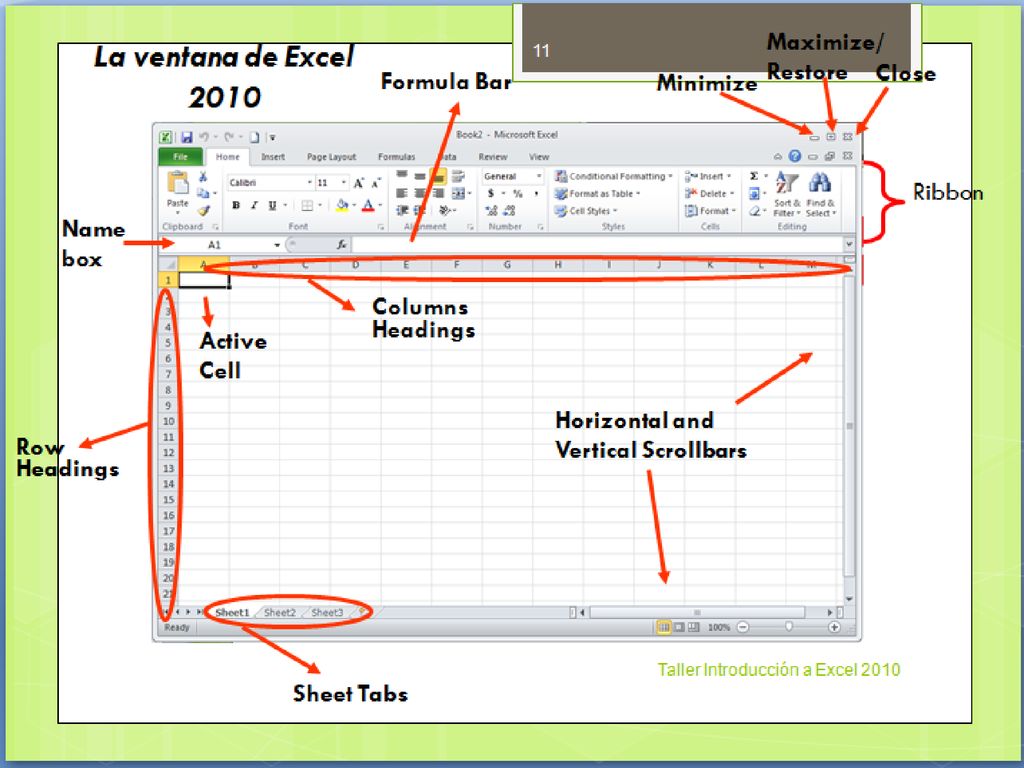Toggle Bold formatting
This screenshot has width=1024, height=768.
coord(236,206)
